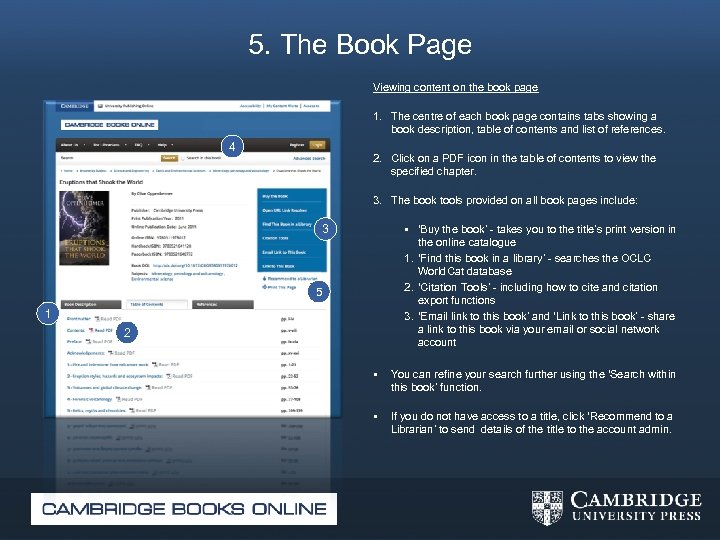Click the Register link

click(x=297, y=145)
